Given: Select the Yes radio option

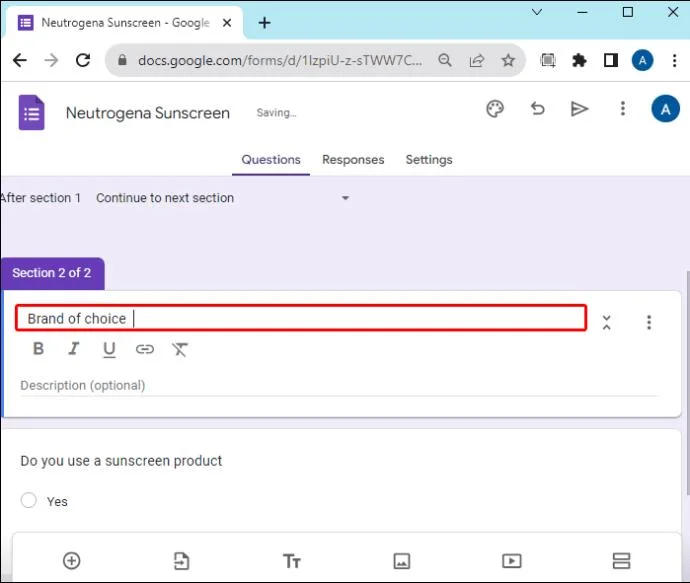Looking at the screenshot, I should (x=29, y=500).
